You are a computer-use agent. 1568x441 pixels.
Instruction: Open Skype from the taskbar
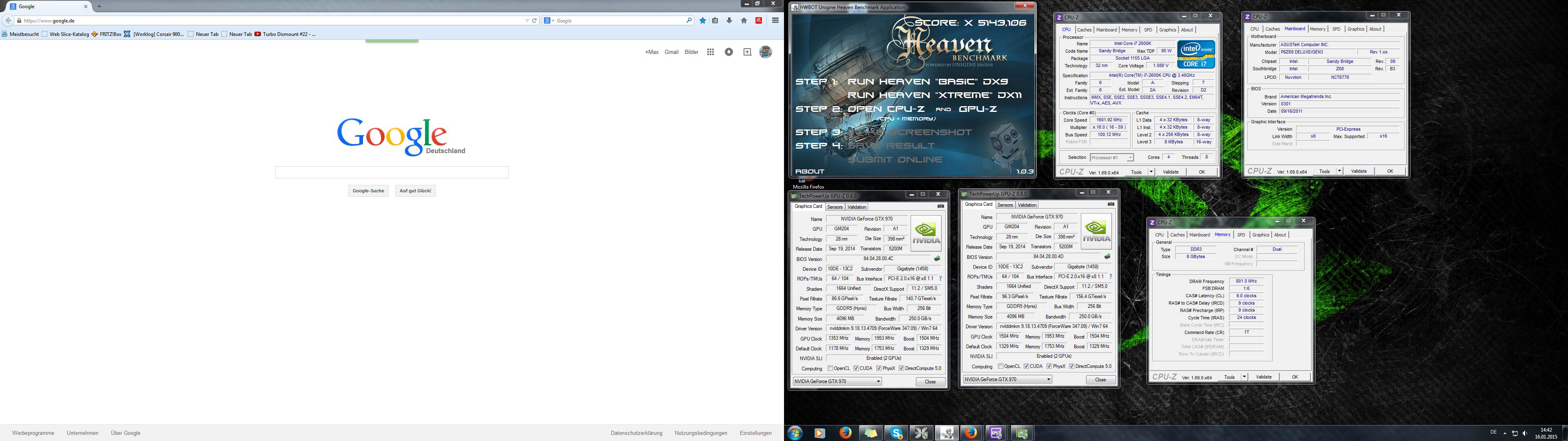[x=896, y=433]
